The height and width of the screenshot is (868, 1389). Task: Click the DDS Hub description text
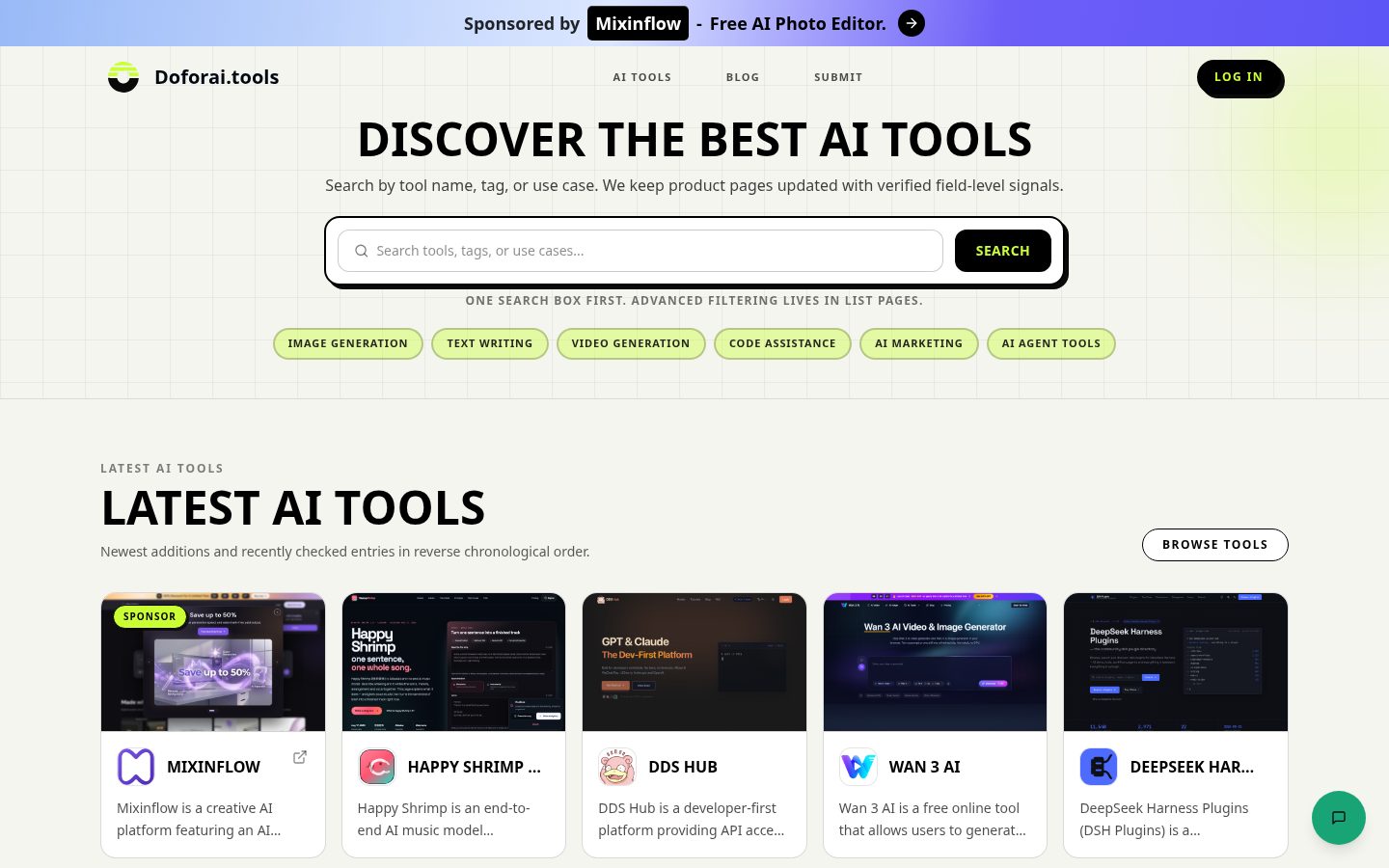point(692,819)
